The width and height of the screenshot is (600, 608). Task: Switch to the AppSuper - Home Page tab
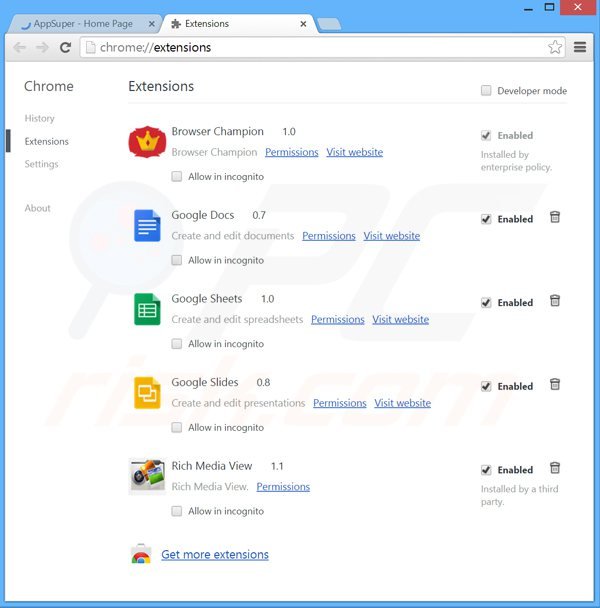(x=83, y=24)
